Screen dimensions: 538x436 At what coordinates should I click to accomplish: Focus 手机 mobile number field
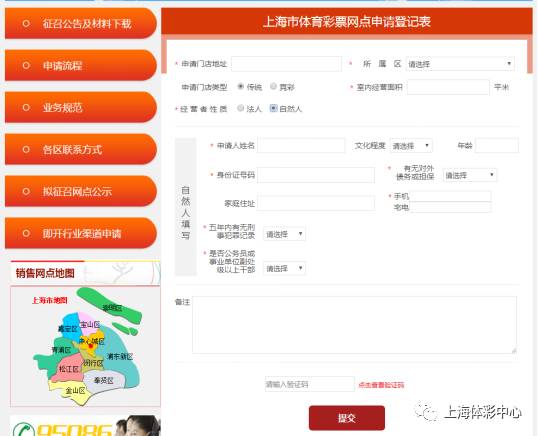(x=450, y=196)
